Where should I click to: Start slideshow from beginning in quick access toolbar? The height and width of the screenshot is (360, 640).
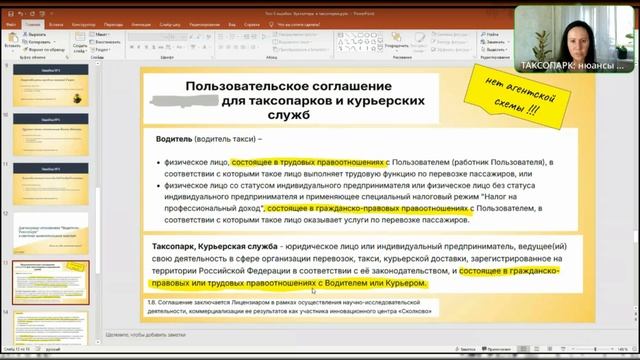(x=42, y=14)
